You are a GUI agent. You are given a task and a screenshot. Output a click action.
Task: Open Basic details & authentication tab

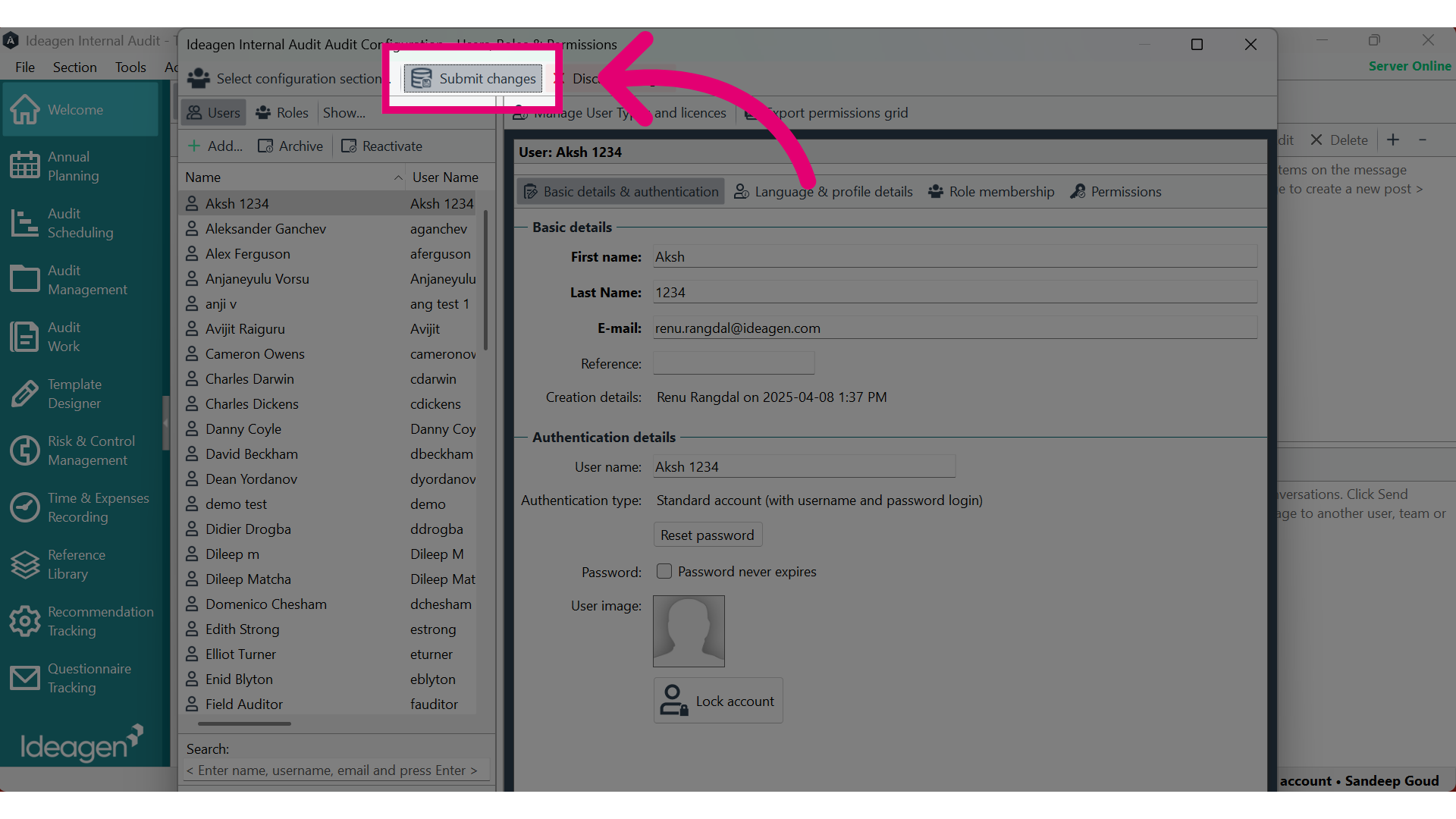[x=620, y=191]
